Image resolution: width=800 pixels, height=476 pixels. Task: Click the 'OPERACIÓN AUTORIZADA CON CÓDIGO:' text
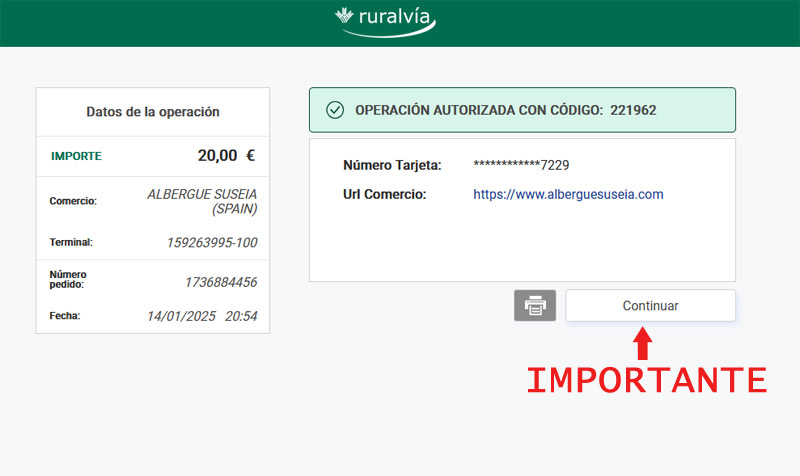pos(479,110)
